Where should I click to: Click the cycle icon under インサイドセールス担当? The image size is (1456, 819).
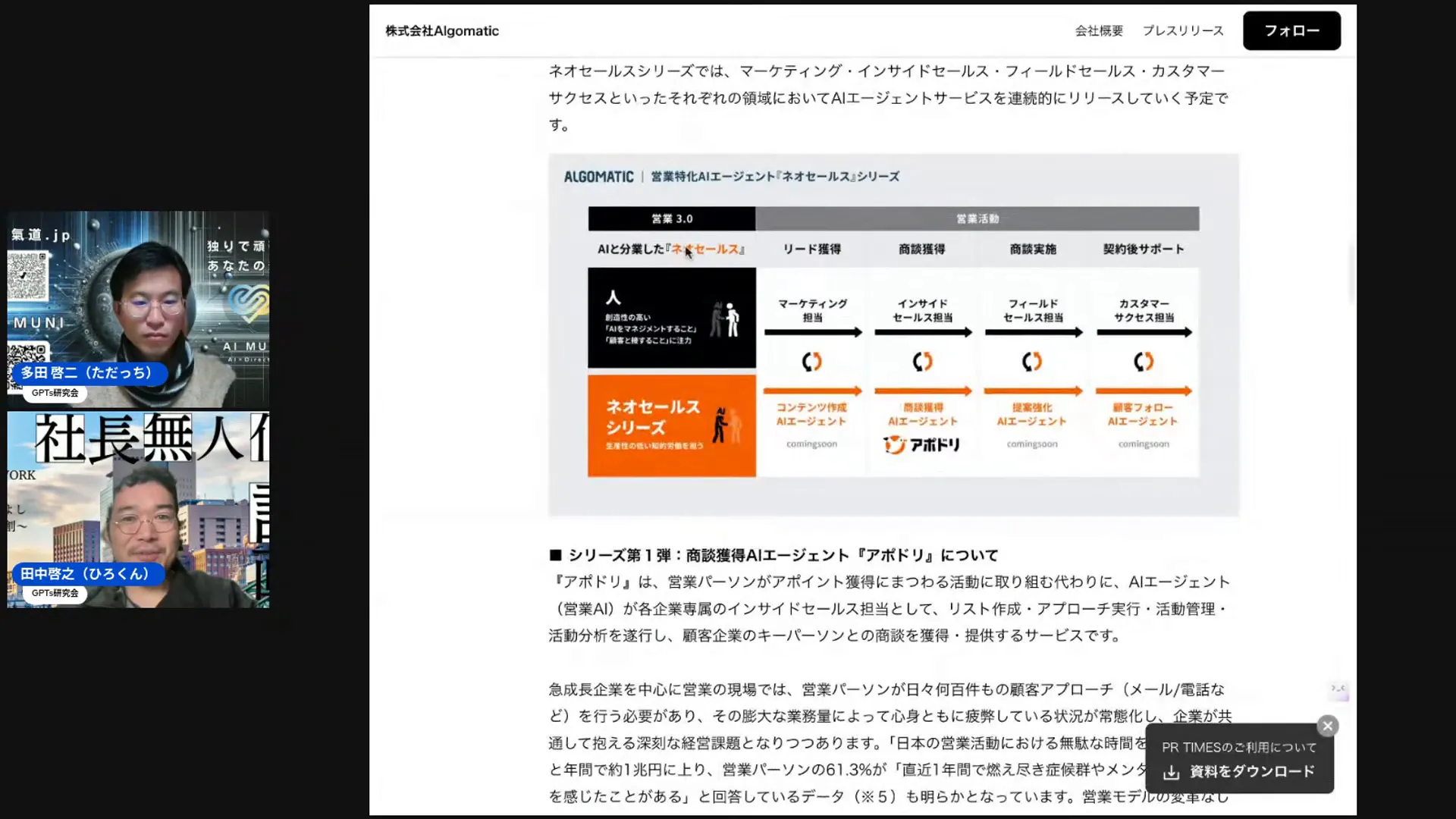(x=922, y=362)
